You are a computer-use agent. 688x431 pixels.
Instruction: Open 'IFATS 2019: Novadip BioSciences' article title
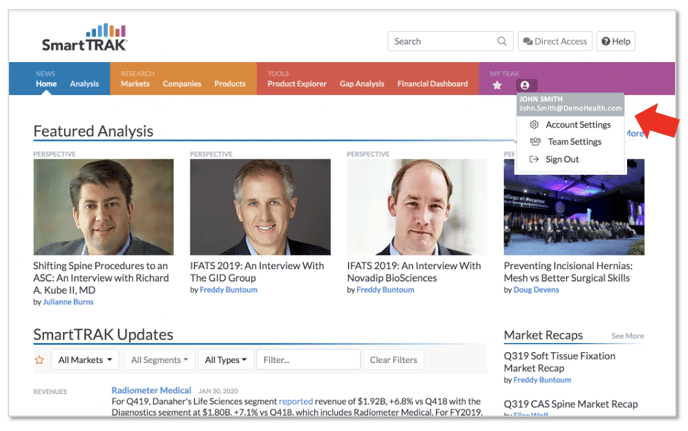click(414, 272)
